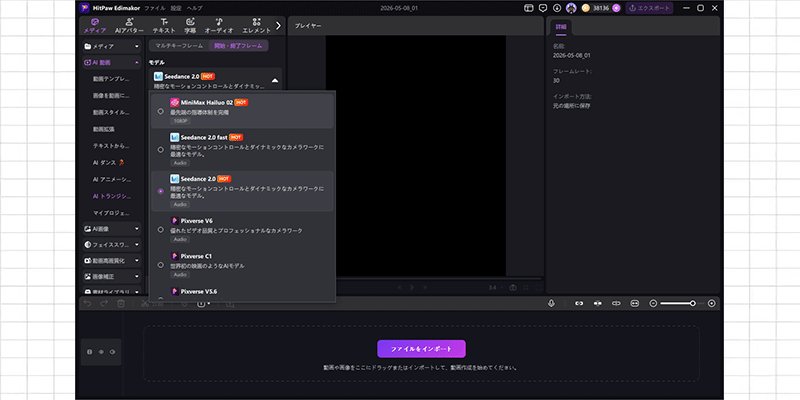This screenshot has width=800, height=400.
Task: Click the Seedance 2.0 fast model icon
Action: coord(174,137)
